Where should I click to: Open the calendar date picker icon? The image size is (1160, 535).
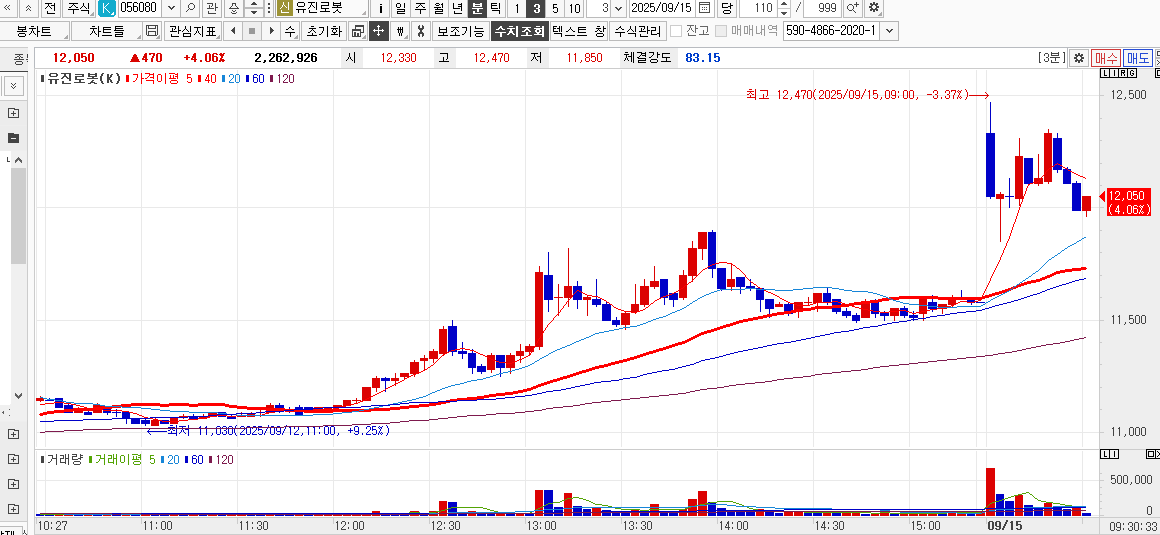pyautogui.click(x=704, y=8)
